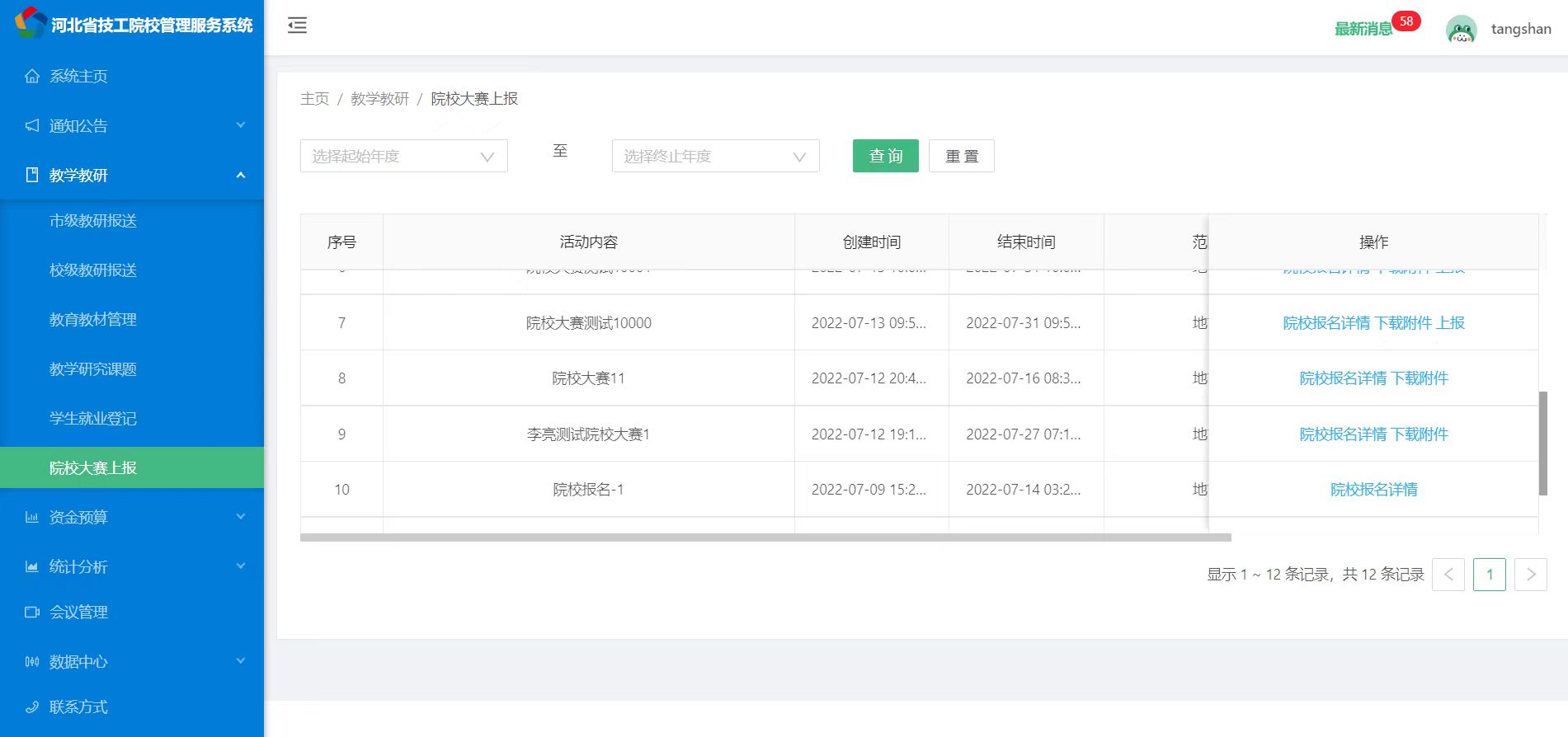The height and width of the screenshot is (737, 1568).
Task: Click the 结束时间 column header
Action: (1026, 242)
